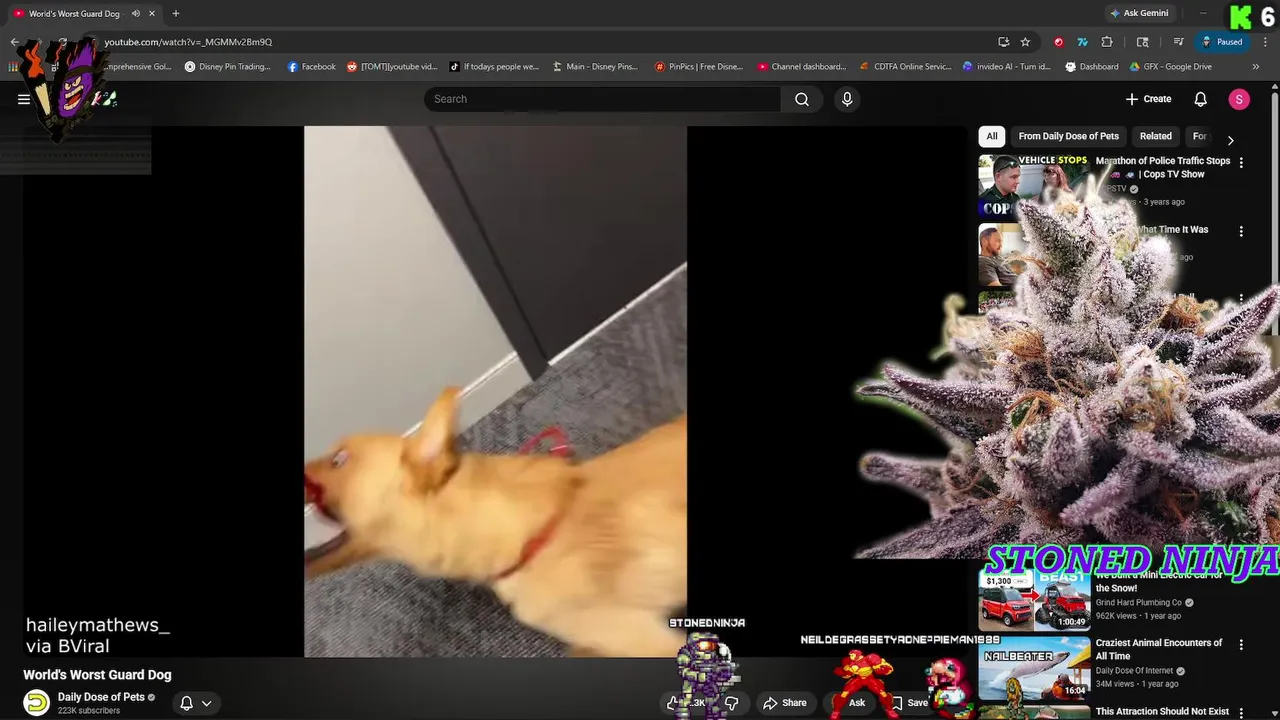Go back with the browser back arrow
The width and height of the screenshot is (1280, 720).
coord(14,42)
